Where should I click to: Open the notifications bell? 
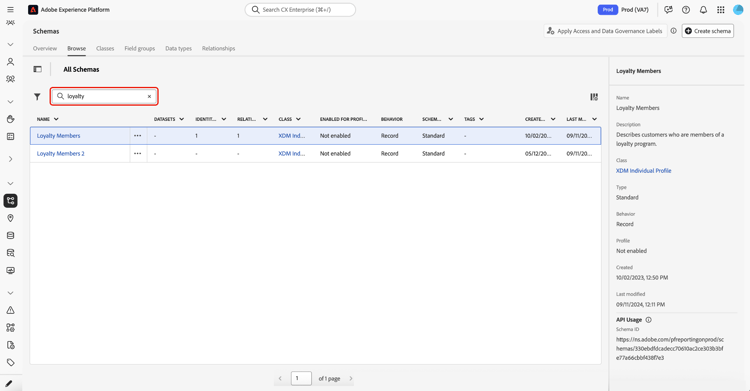[703, 10]
